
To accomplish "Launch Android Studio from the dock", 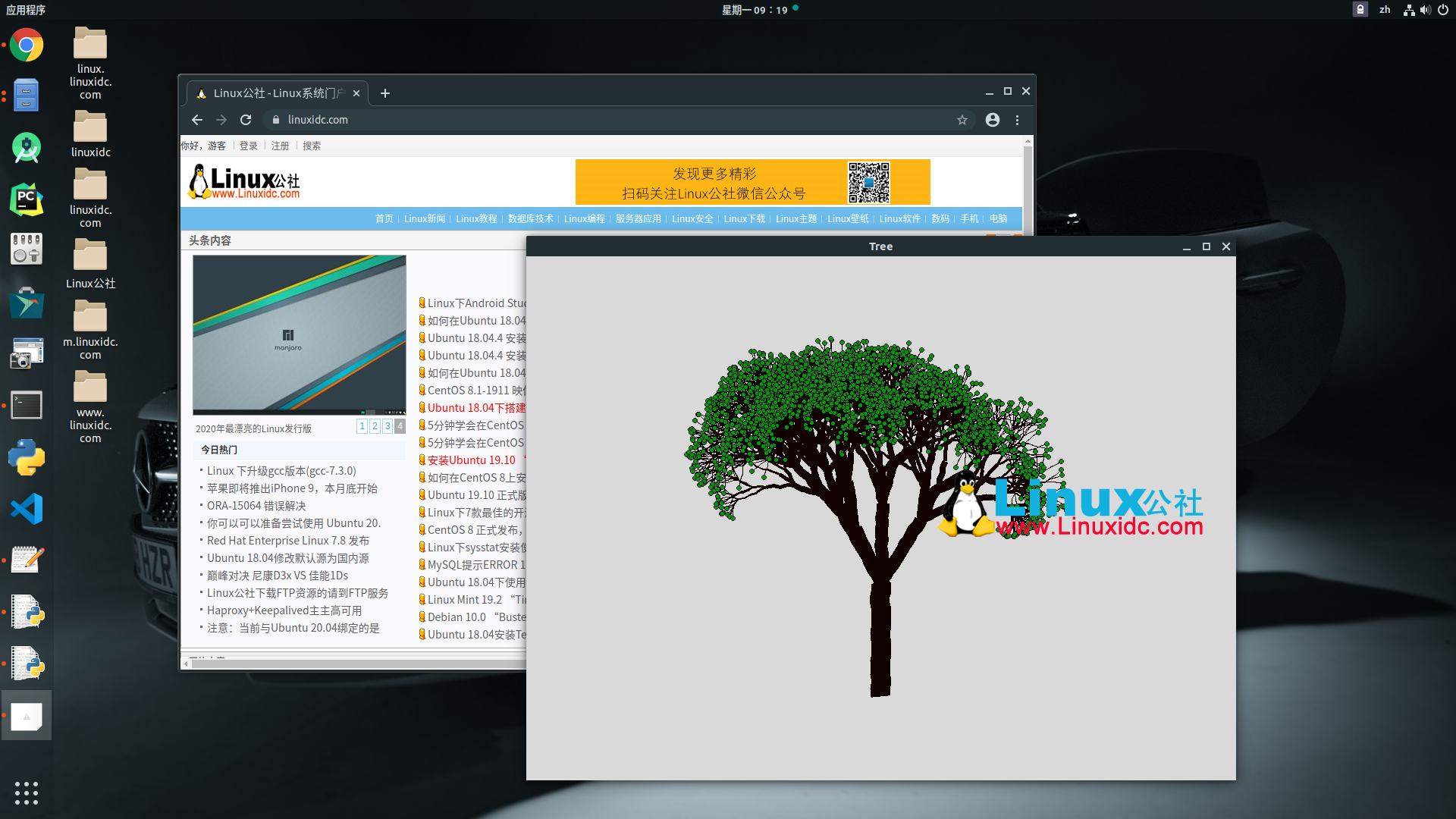I will (x=27, y=148).
